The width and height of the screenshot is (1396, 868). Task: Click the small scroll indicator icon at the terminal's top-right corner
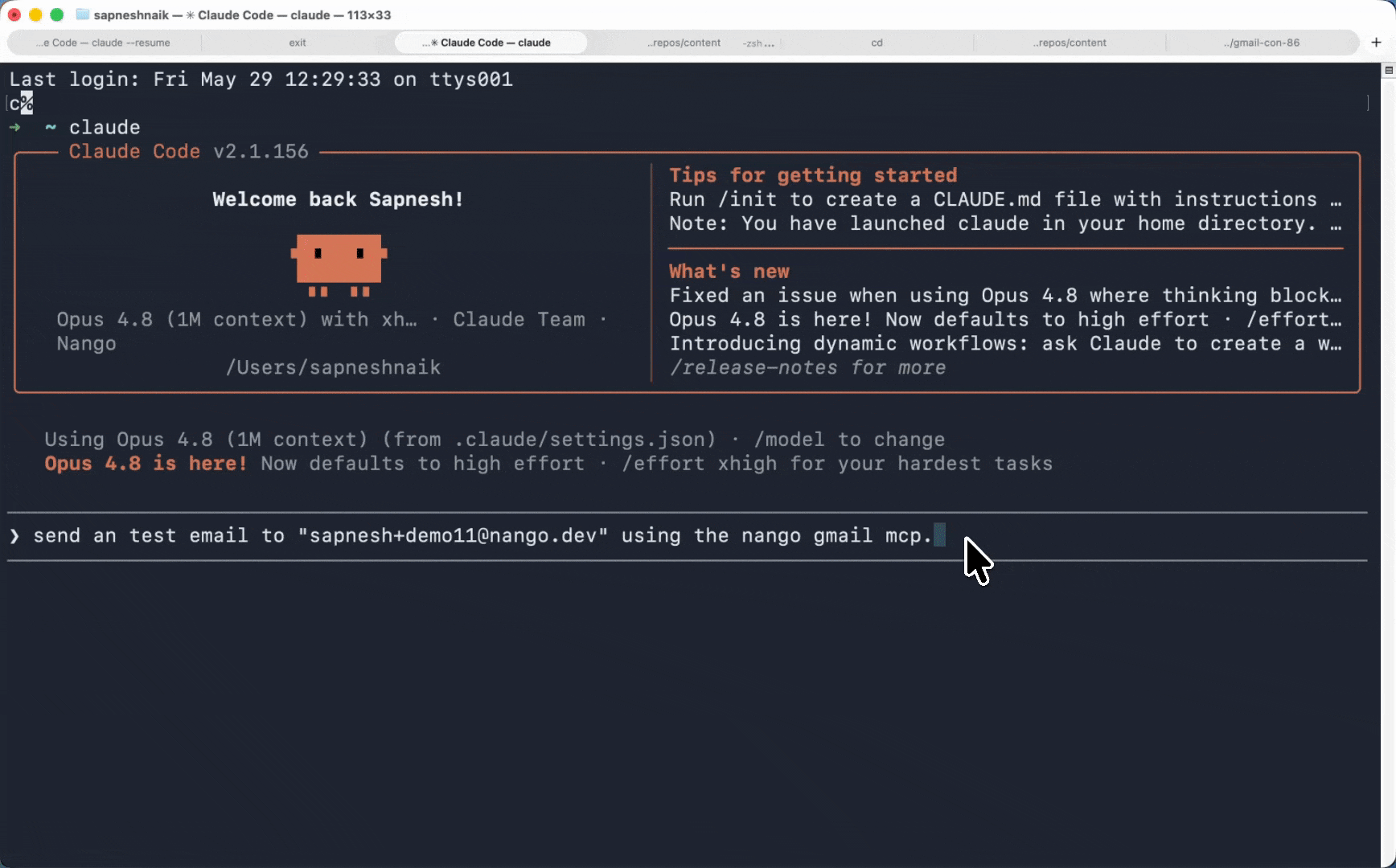pyautogui.click(x=1388, y=71)
